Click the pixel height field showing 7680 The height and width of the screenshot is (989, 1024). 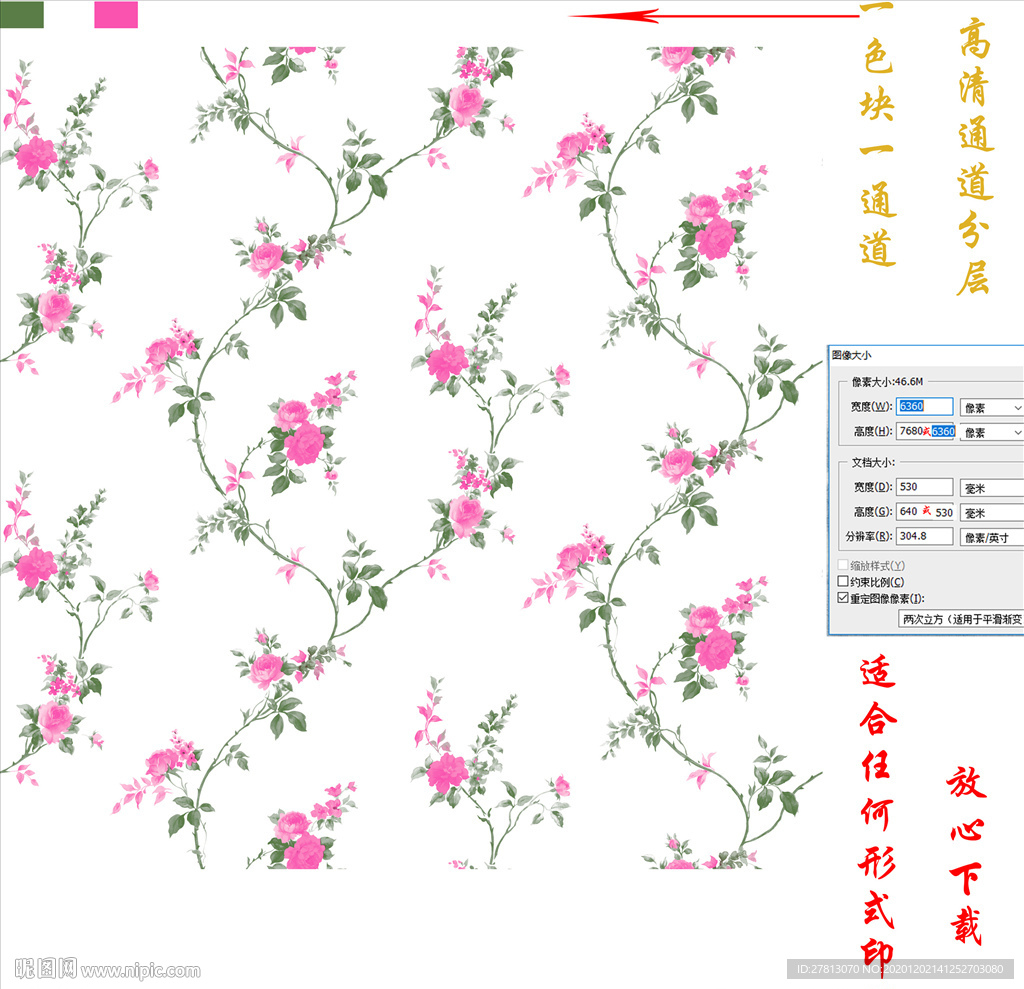[x=924, y=432]
